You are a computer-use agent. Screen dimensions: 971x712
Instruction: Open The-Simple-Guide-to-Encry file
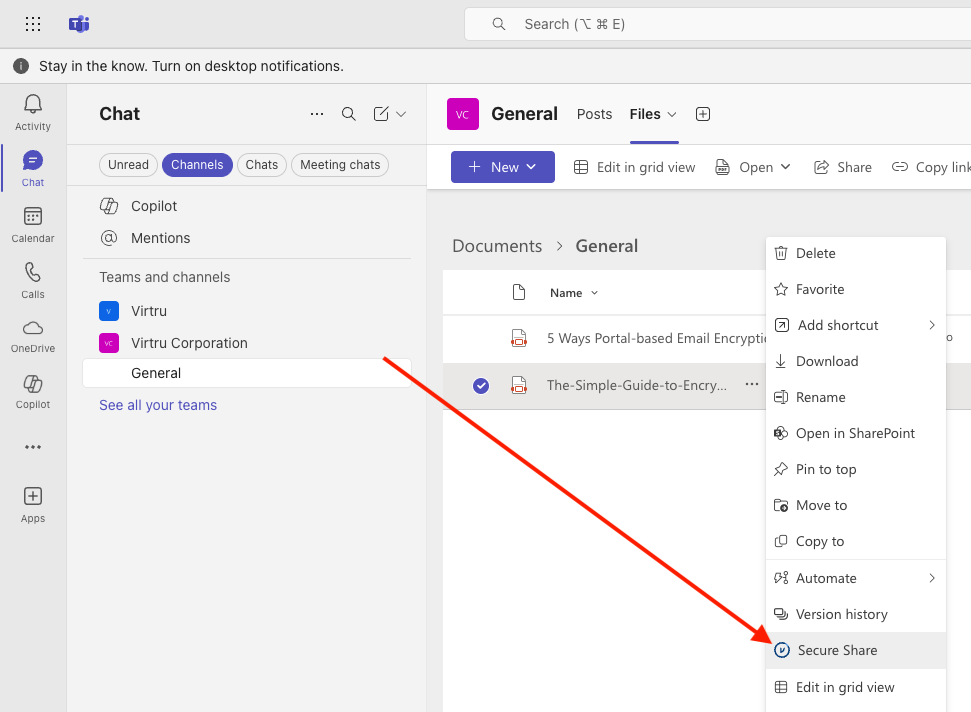coord(637,385)
